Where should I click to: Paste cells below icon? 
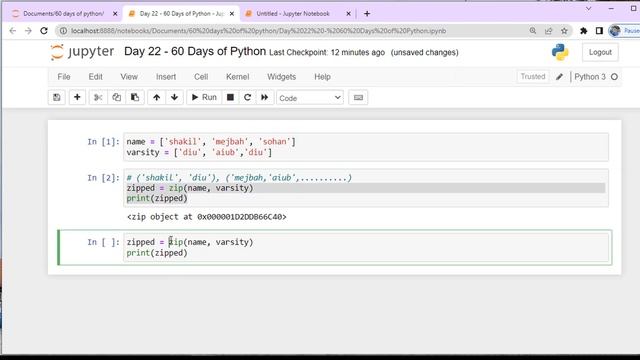pos(135,98)
